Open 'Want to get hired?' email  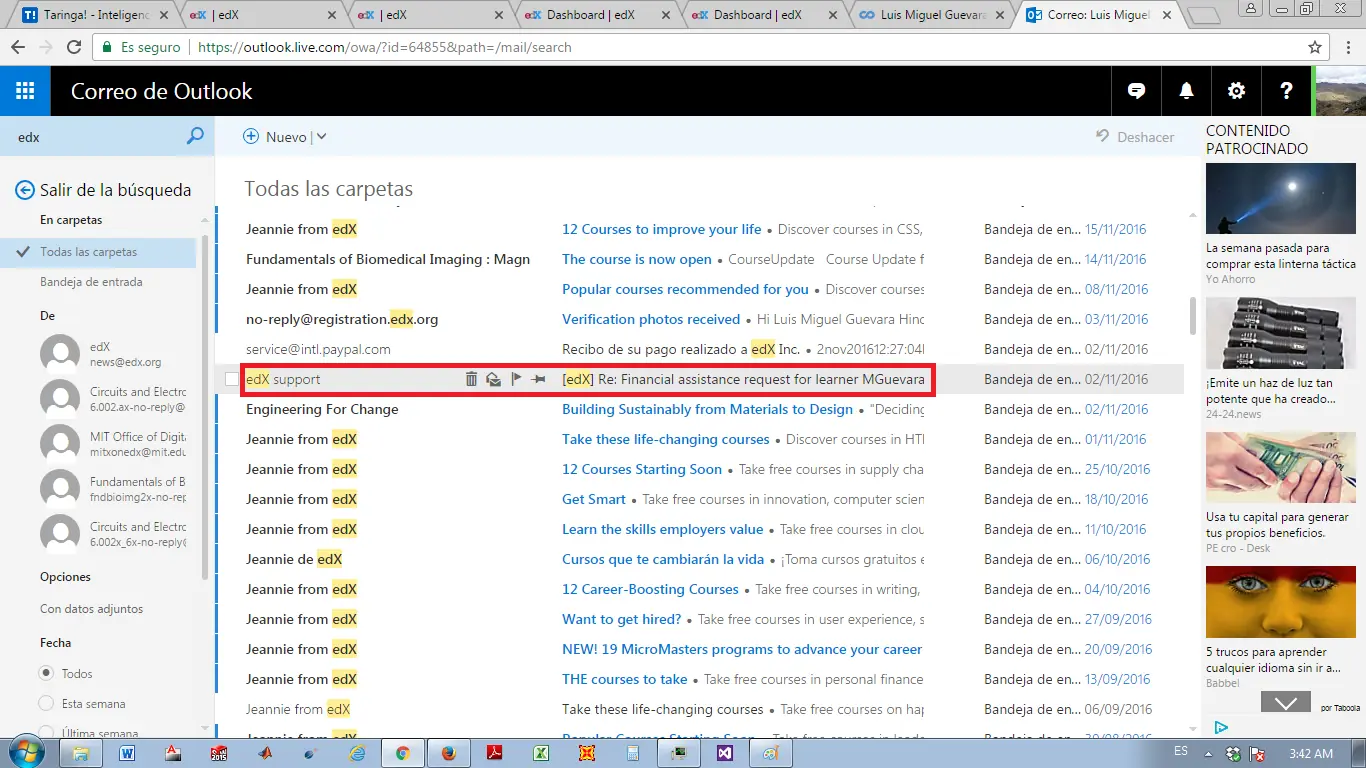coord(621,619)
